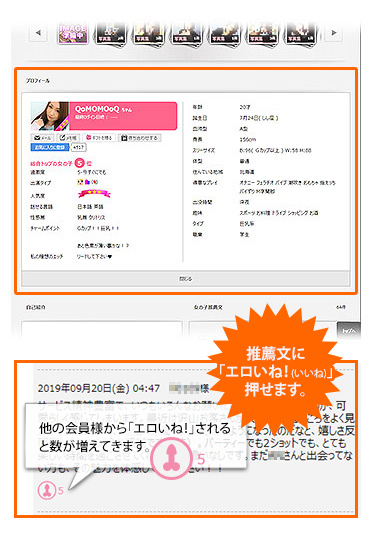Click the pink rank 5 badge

pyautogui.click(x=79, y=163)
